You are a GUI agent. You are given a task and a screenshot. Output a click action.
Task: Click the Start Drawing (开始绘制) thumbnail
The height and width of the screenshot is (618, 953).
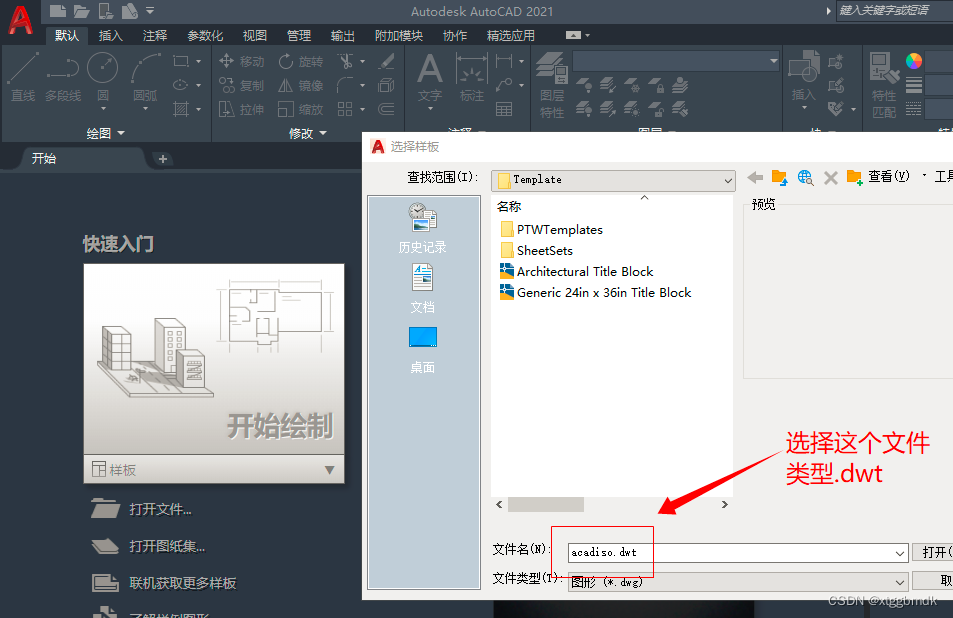214,359
